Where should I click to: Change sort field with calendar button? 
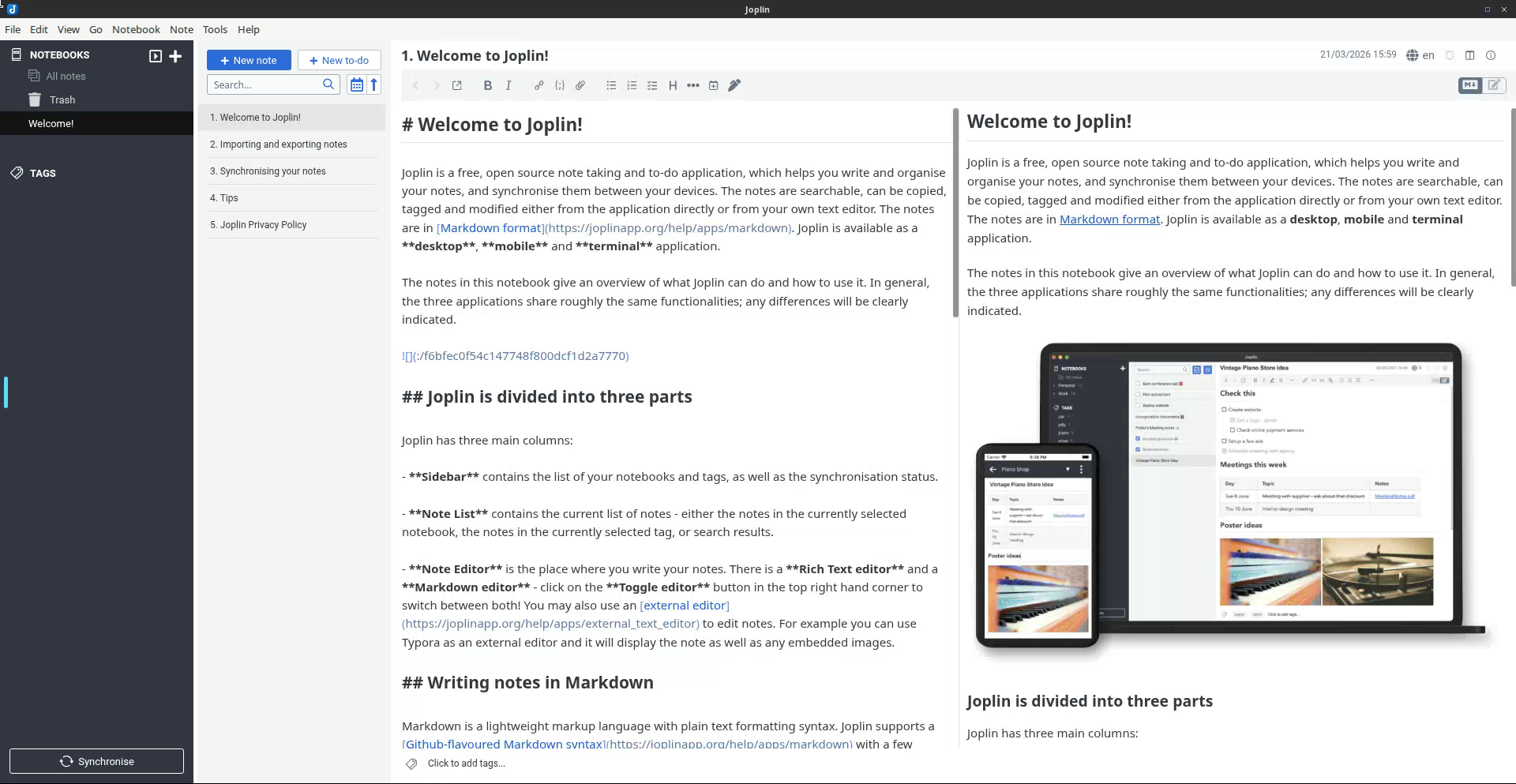click(356, 84)
